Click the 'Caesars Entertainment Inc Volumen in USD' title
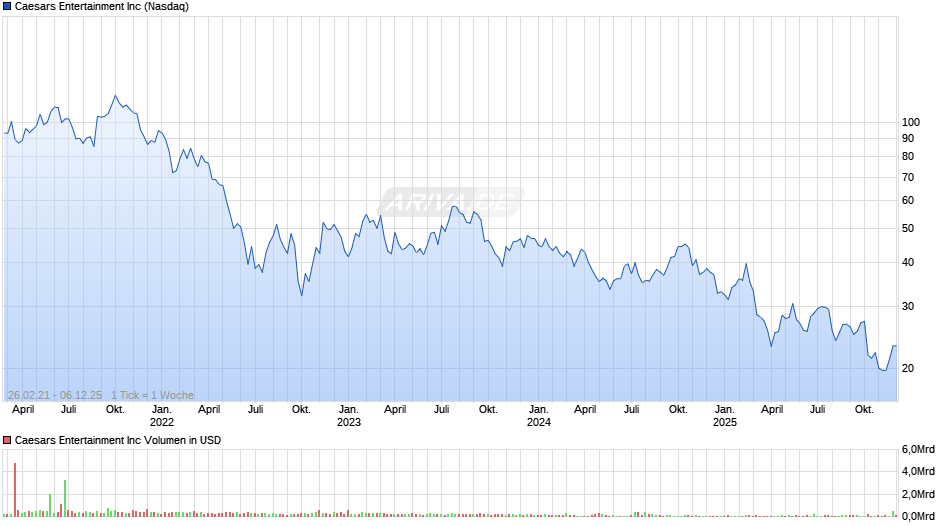This screenshot has width=940, height=526. 118,440
